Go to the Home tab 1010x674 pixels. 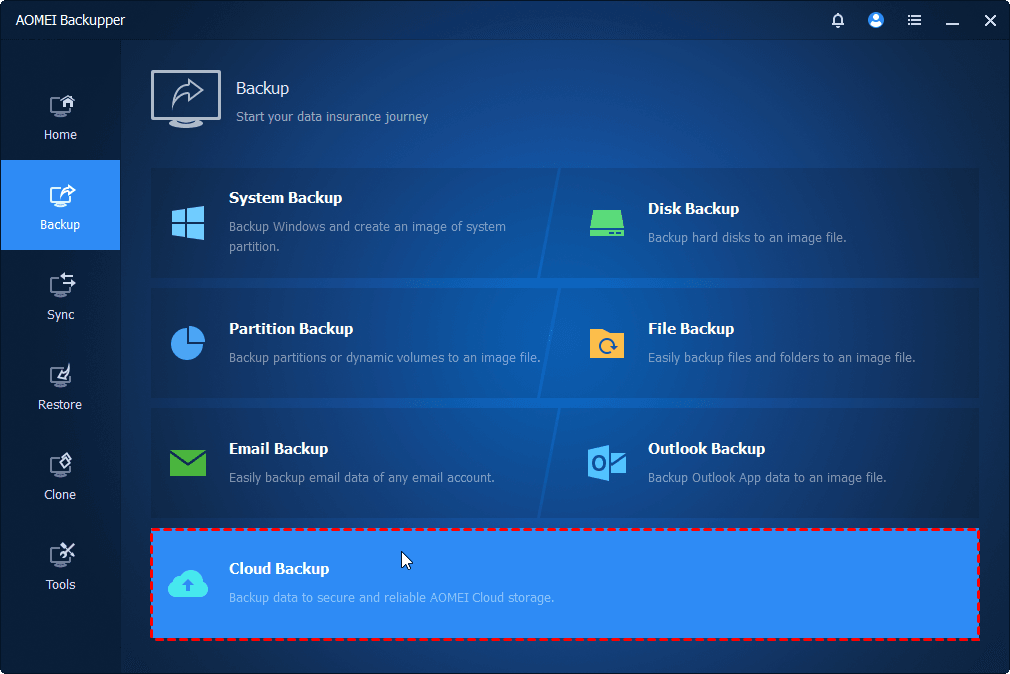click(60, 116)
